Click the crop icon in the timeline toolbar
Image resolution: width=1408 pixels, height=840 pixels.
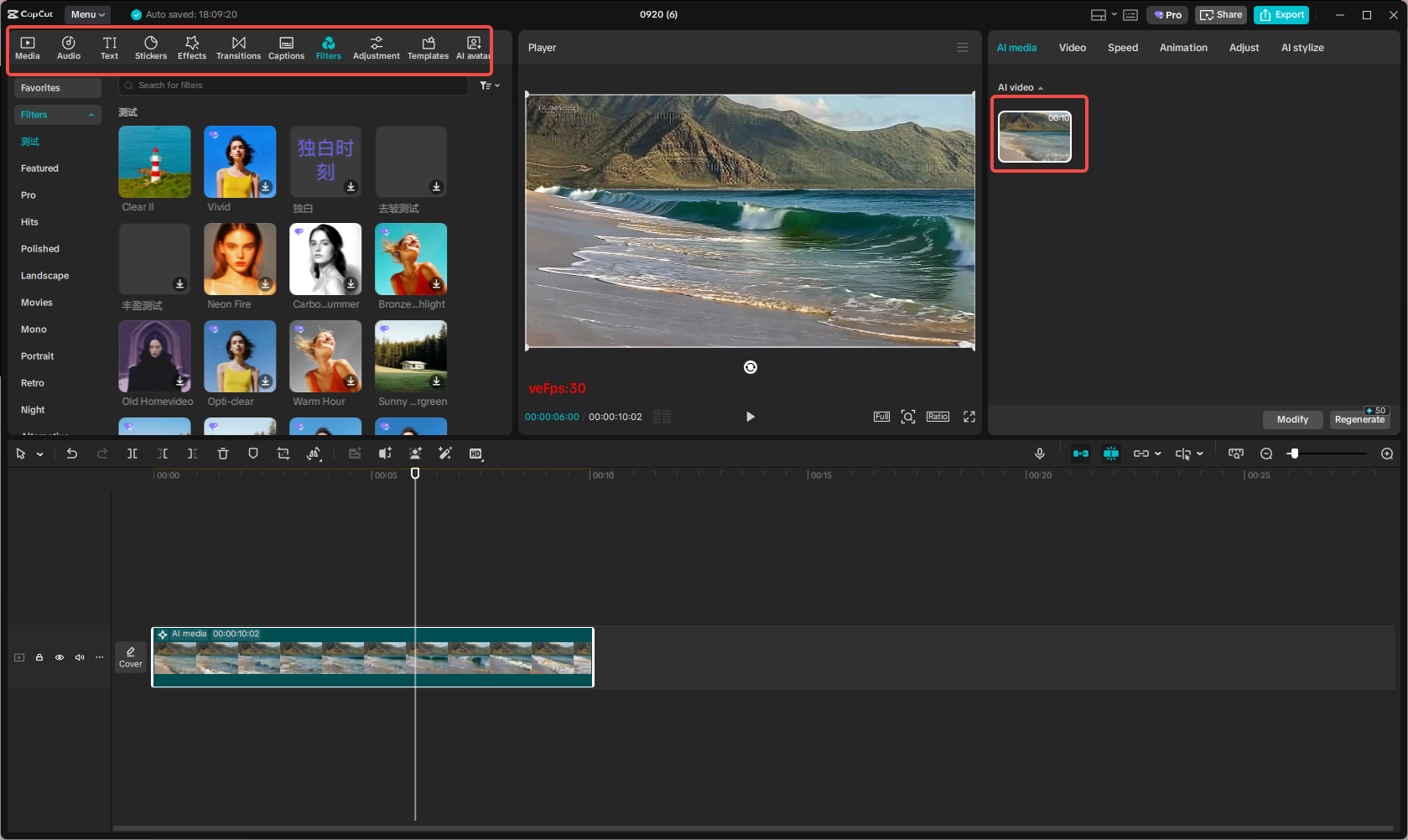[283, 454]
